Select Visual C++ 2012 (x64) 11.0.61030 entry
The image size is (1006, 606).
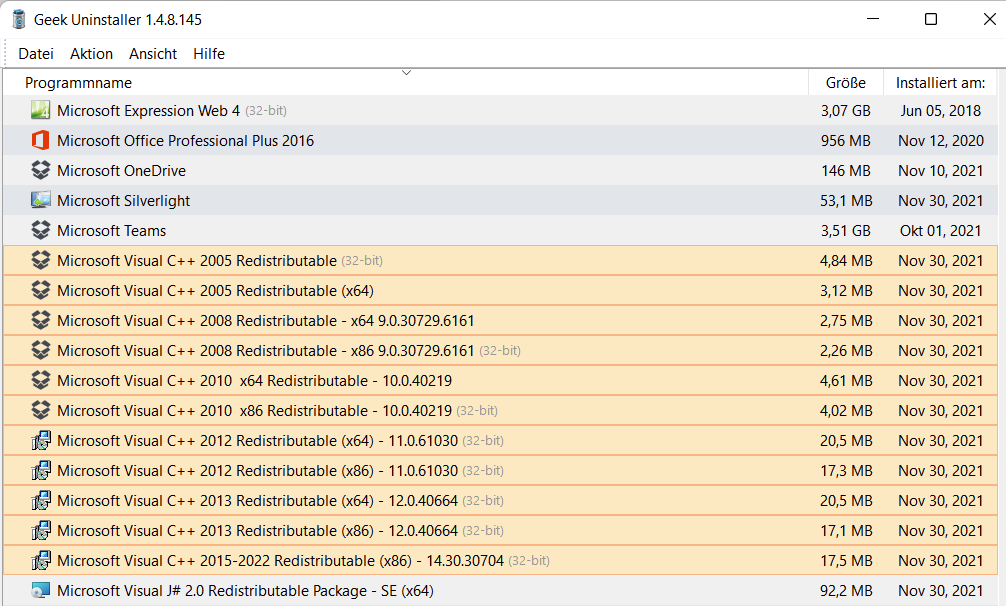tap(500, 441)
